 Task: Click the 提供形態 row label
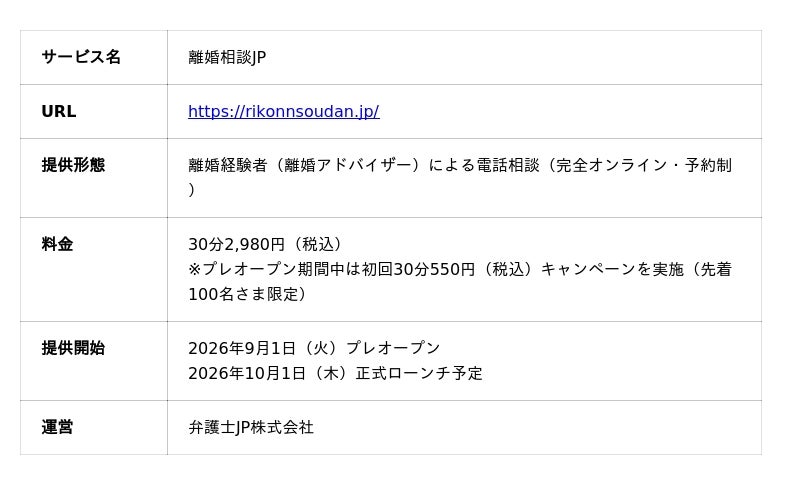[73, 165]
